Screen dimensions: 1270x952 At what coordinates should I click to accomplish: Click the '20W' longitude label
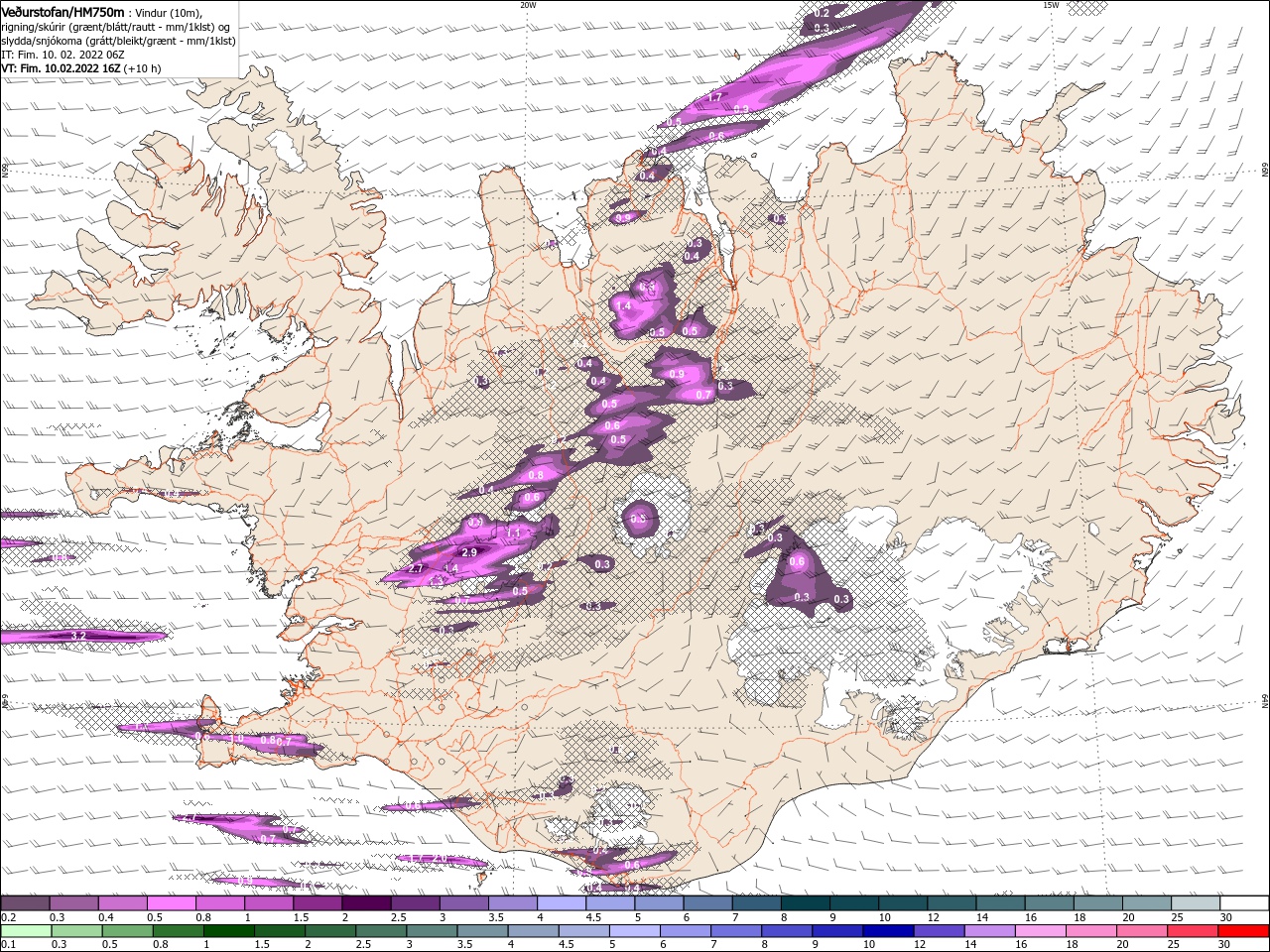[x=528, y=5]
